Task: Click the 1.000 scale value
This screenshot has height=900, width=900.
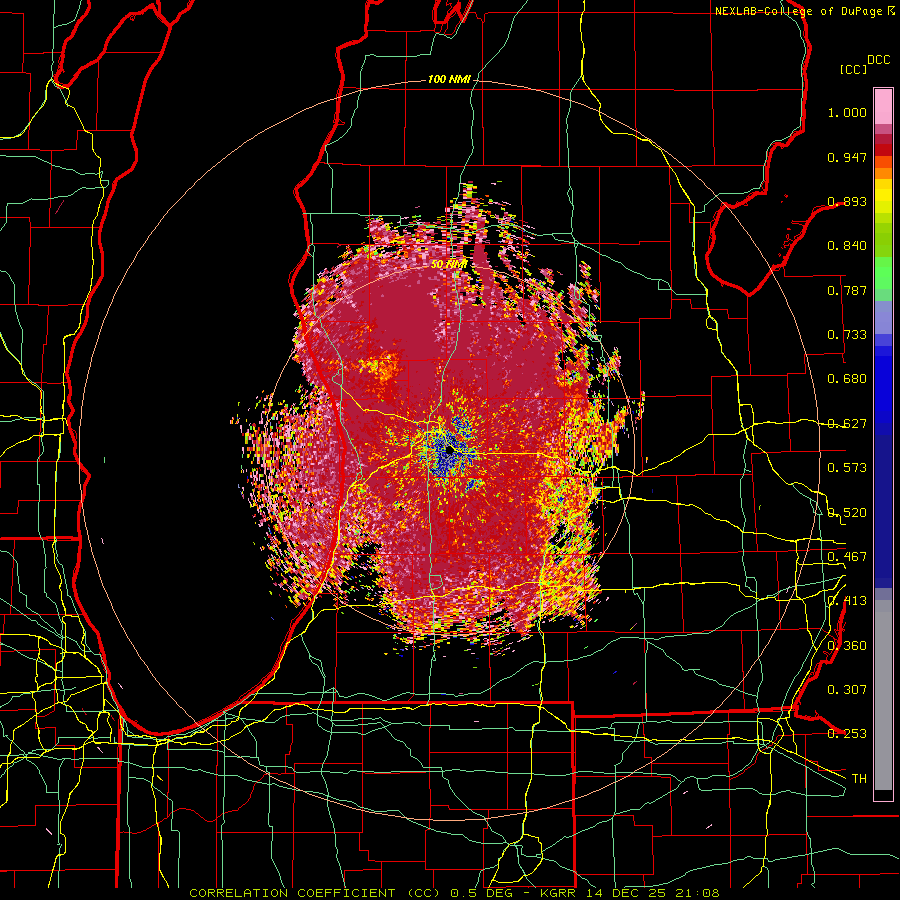Action: tap(847, 112)
